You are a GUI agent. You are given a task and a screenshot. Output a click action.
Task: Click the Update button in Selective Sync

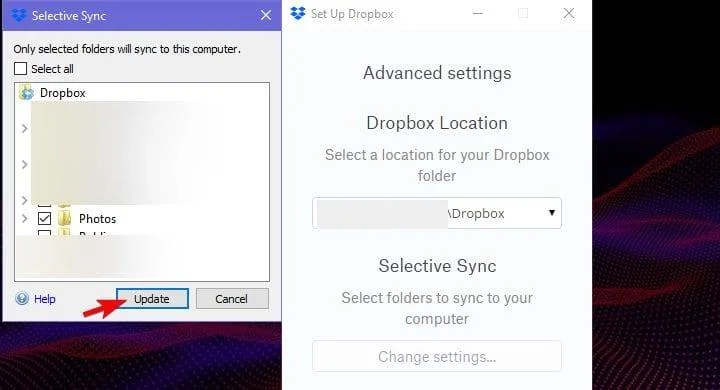[152, 299]
